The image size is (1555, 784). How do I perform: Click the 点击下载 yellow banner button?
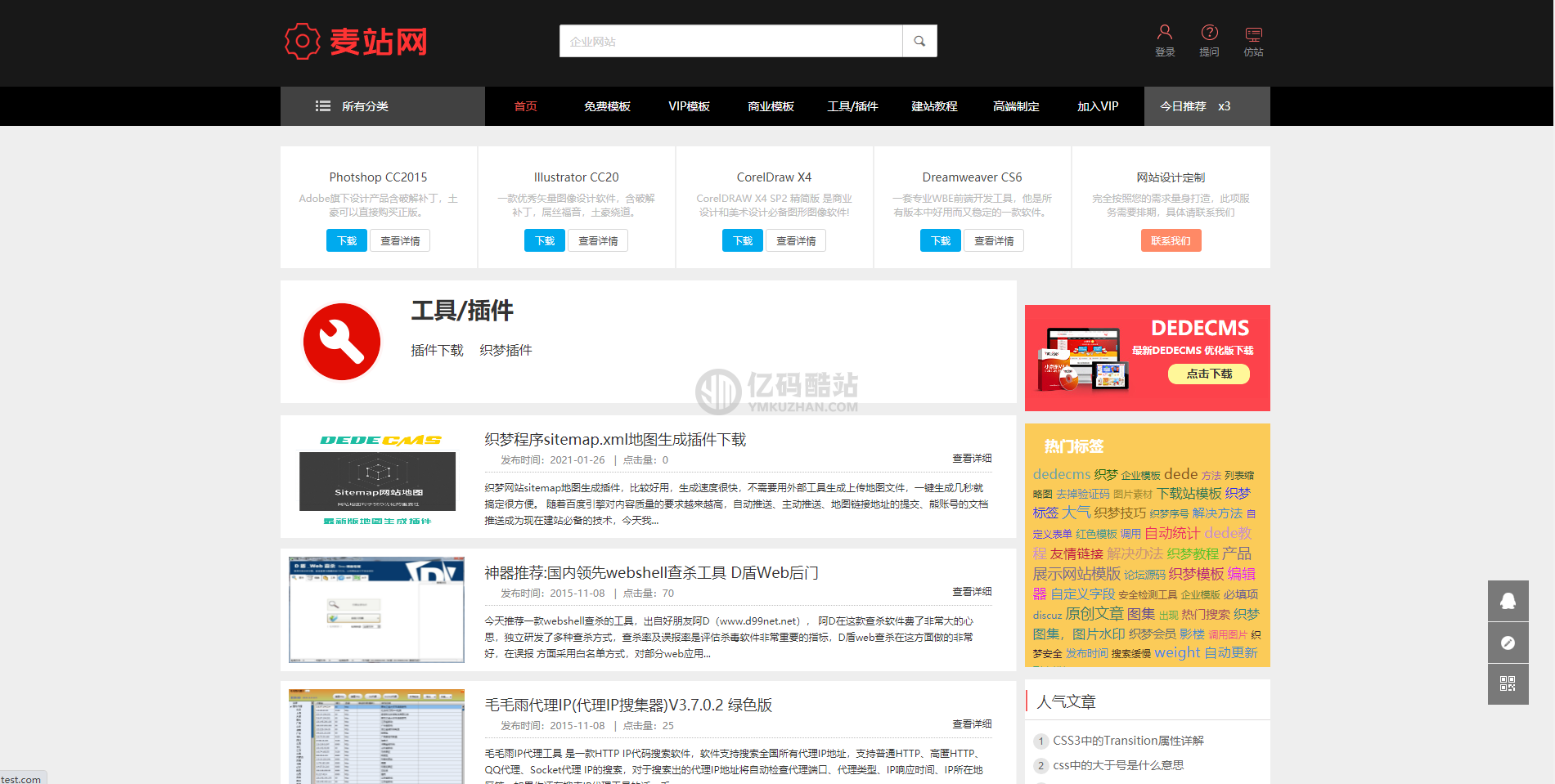(x=1209, y=374)
